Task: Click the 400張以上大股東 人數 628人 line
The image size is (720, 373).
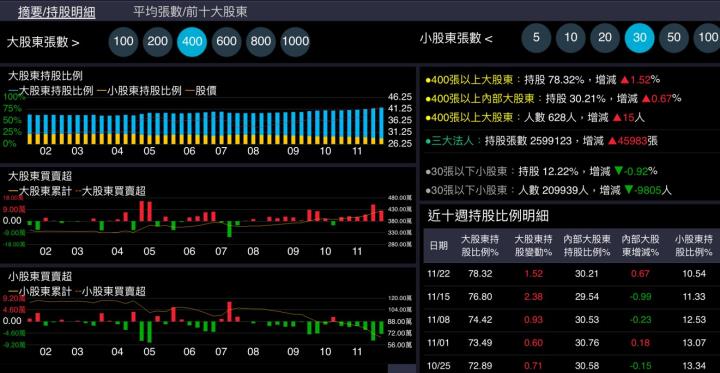Action: (535, 118)
